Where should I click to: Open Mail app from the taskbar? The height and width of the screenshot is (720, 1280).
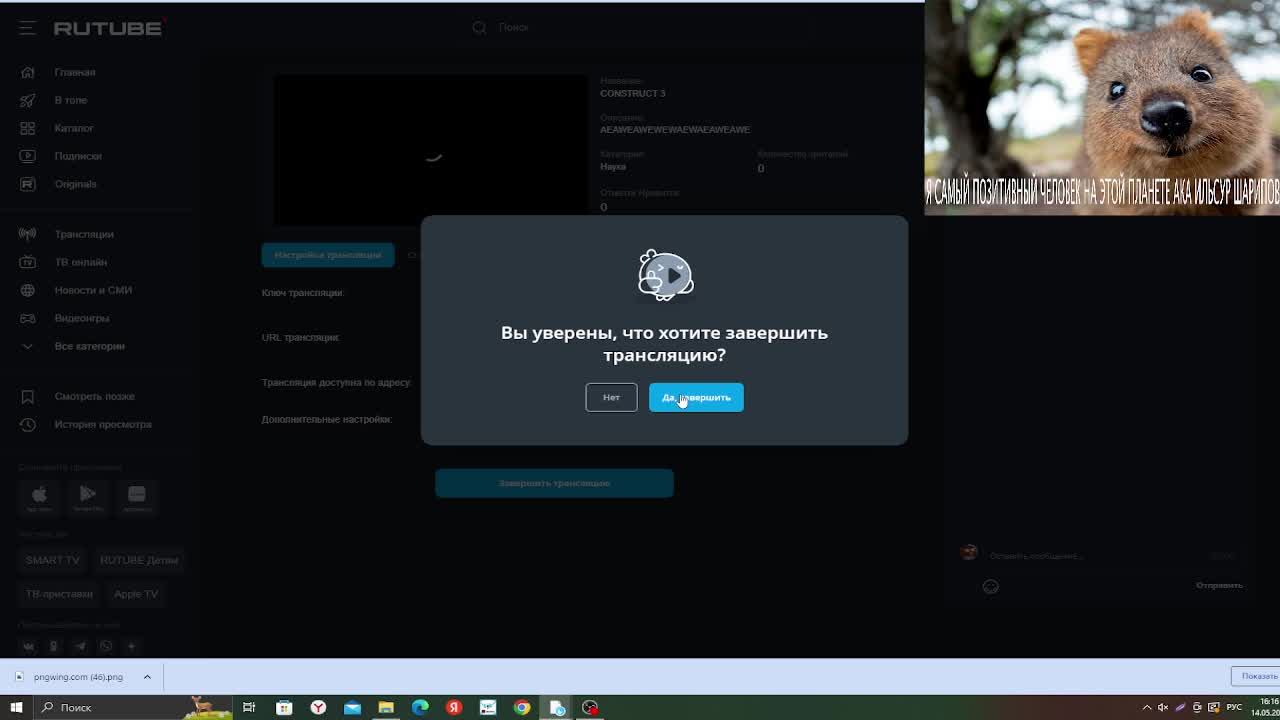pos(352,707)
